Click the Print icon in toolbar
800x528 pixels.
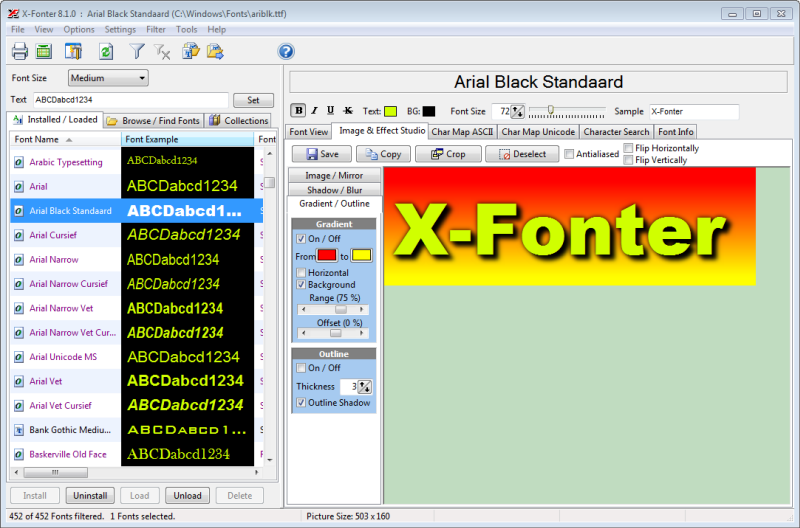click(20, 52)
